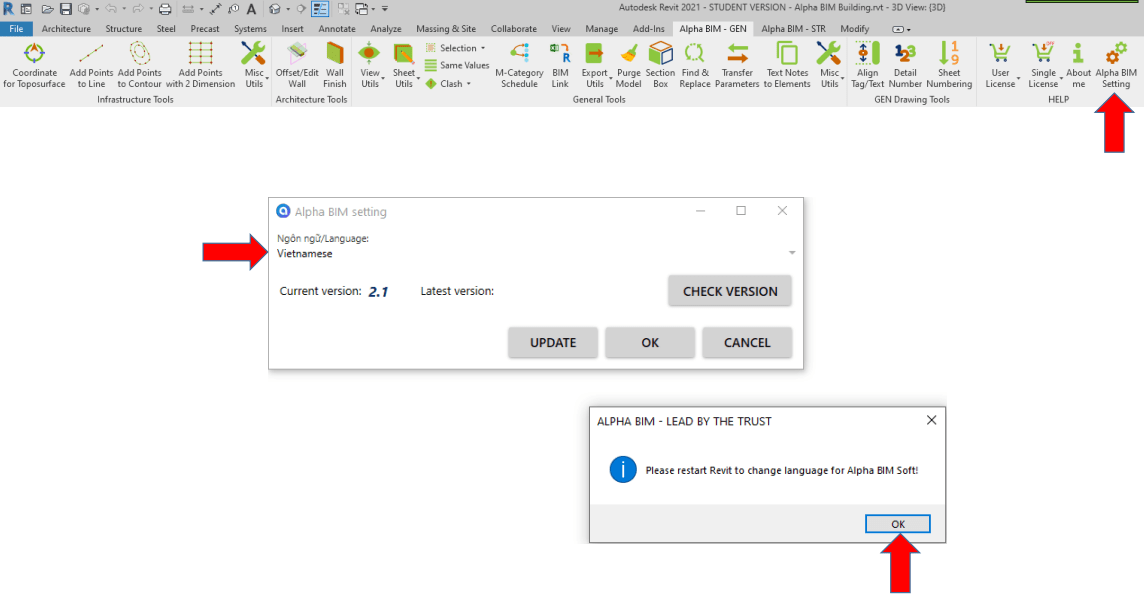Screen dimensions: 1144x594
Task: Open the About me info
Action: point(1078,65)
